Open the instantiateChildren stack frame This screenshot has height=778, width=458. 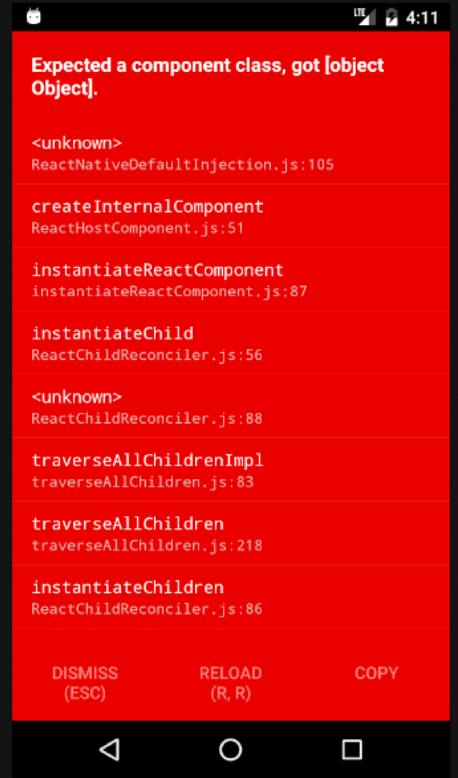(x=231, y=597)
